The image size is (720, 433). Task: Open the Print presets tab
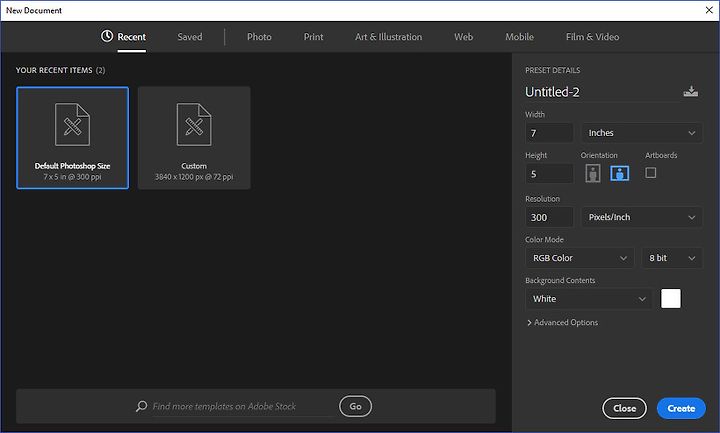[x=313, y=37]
